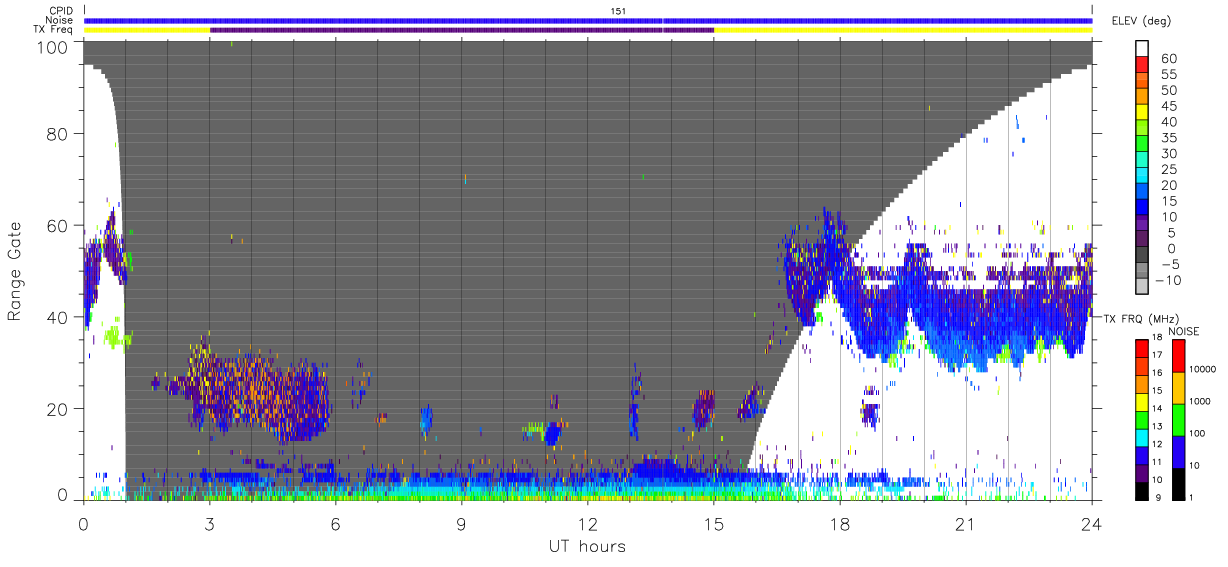The image size is (1228, 567).
Task: Select the dark gray 0 to -5 elevation swatch
Action: point(1142,255)
